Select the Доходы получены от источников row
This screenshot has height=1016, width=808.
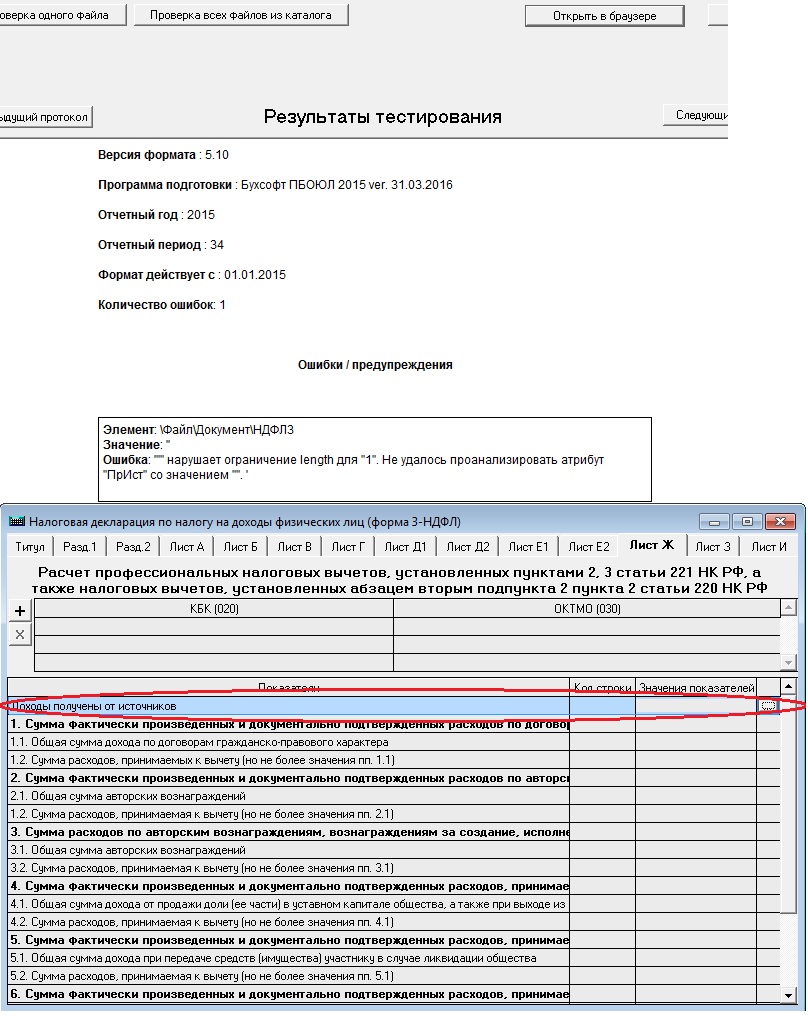(x=288, y=706)
